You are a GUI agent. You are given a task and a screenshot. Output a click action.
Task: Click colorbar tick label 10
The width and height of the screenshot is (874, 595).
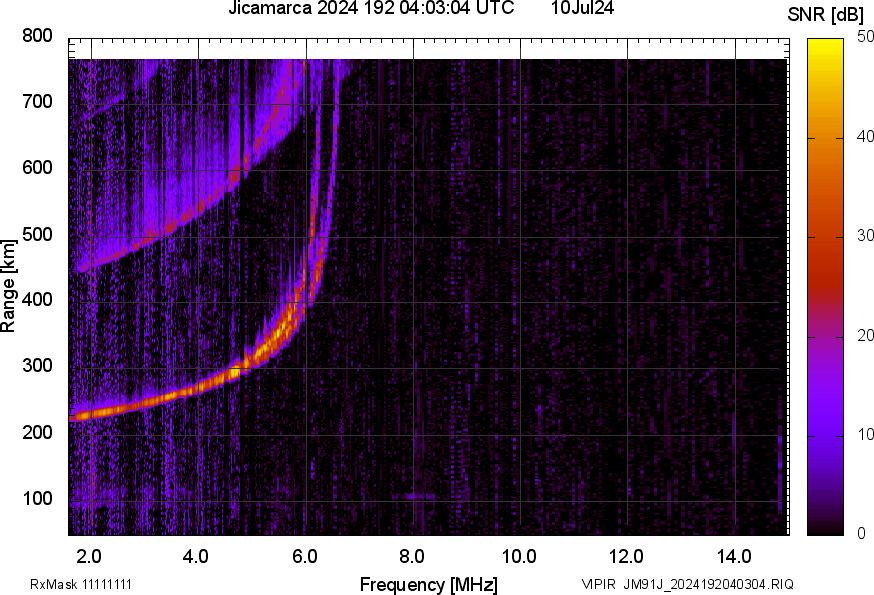coord(865,435)
